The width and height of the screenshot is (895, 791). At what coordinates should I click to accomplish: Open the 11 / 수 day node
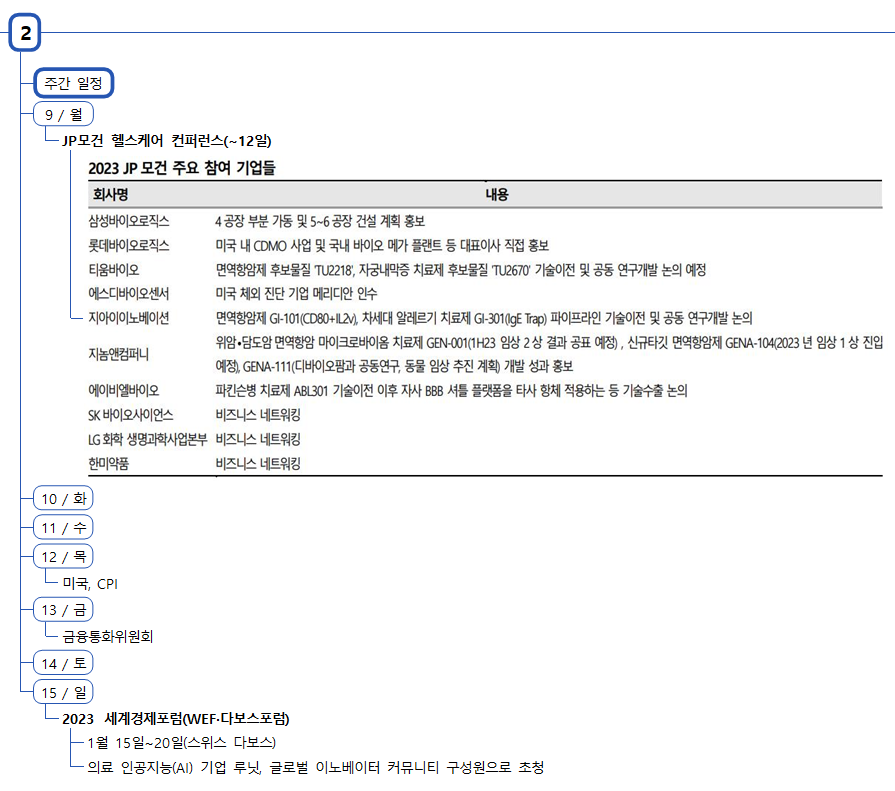tap(63, 527)
